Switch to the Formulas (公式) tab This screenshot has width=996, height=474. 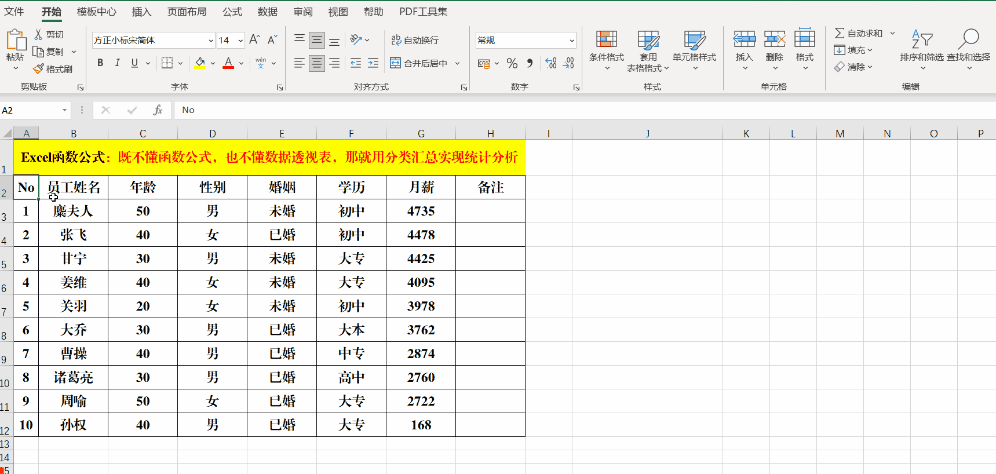[232, 11]
